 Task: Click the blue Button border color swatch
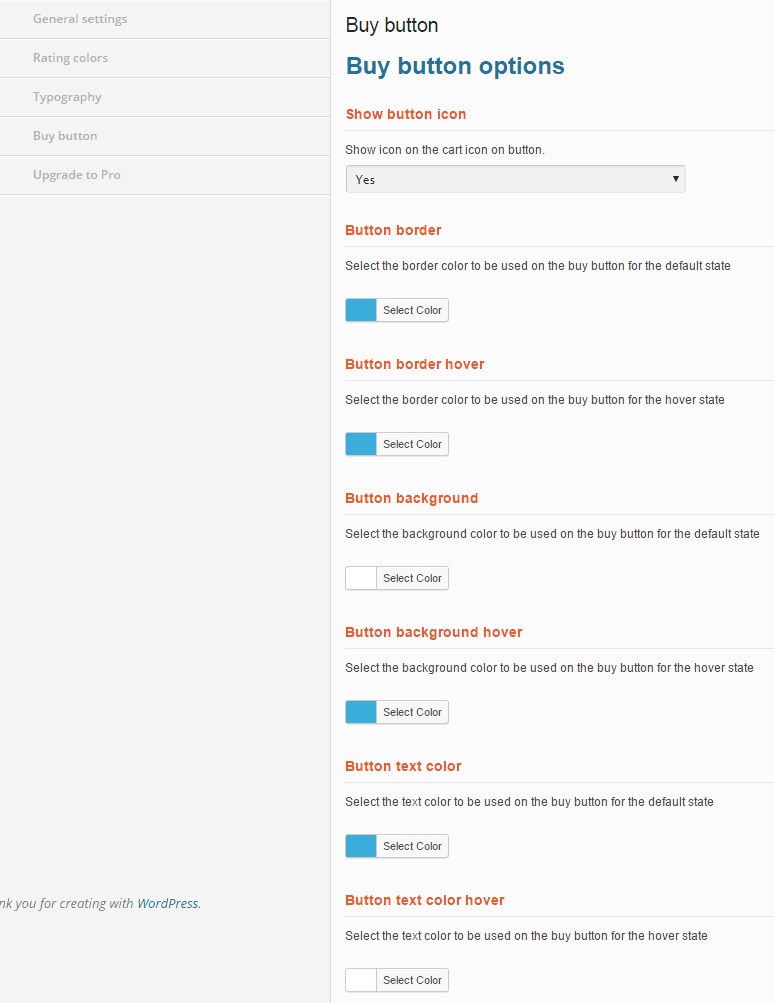[x=361, y=310]
